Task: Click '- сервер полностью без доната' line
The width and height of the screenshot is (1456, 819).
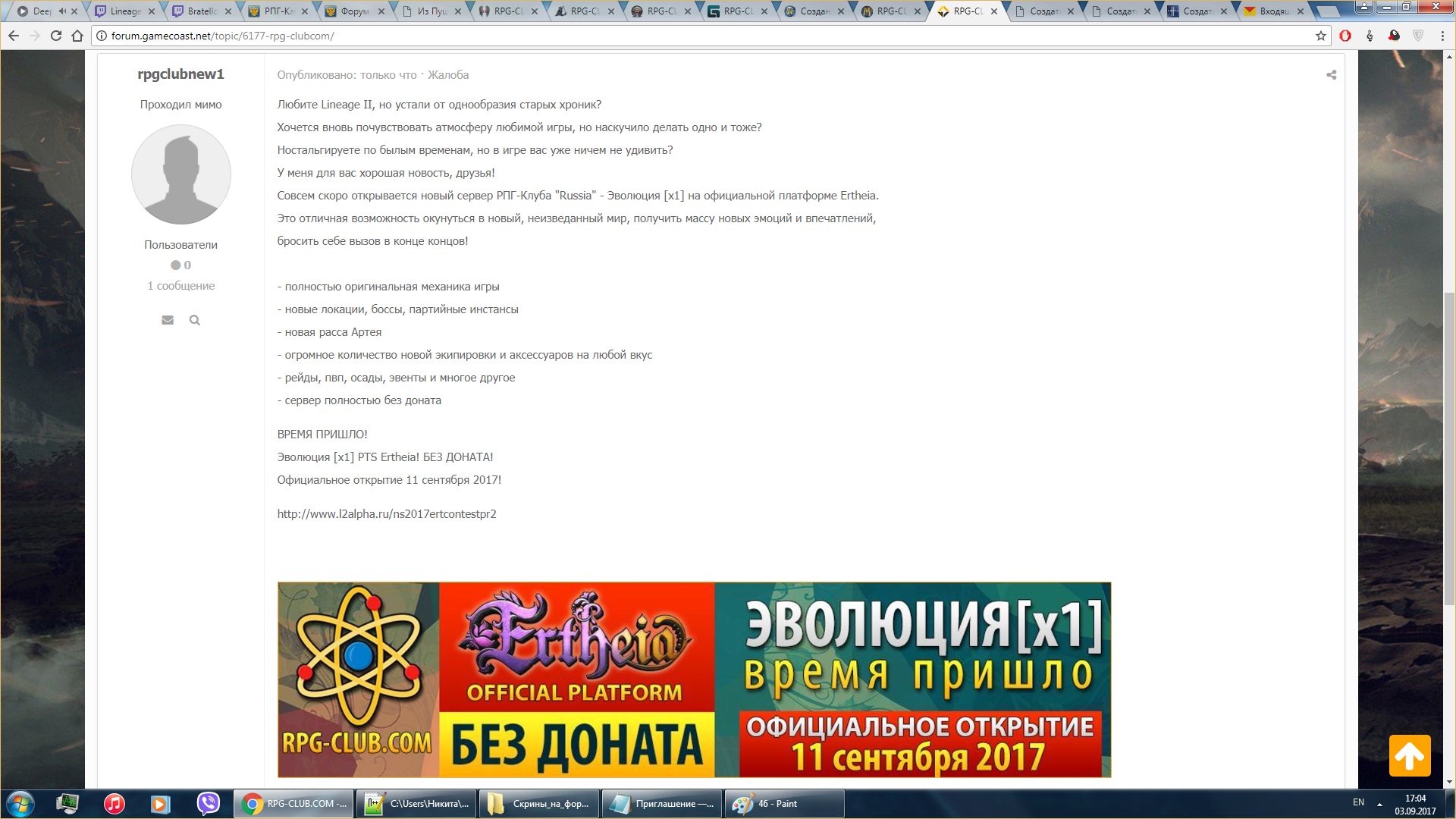Action: [x=359, y=400]
